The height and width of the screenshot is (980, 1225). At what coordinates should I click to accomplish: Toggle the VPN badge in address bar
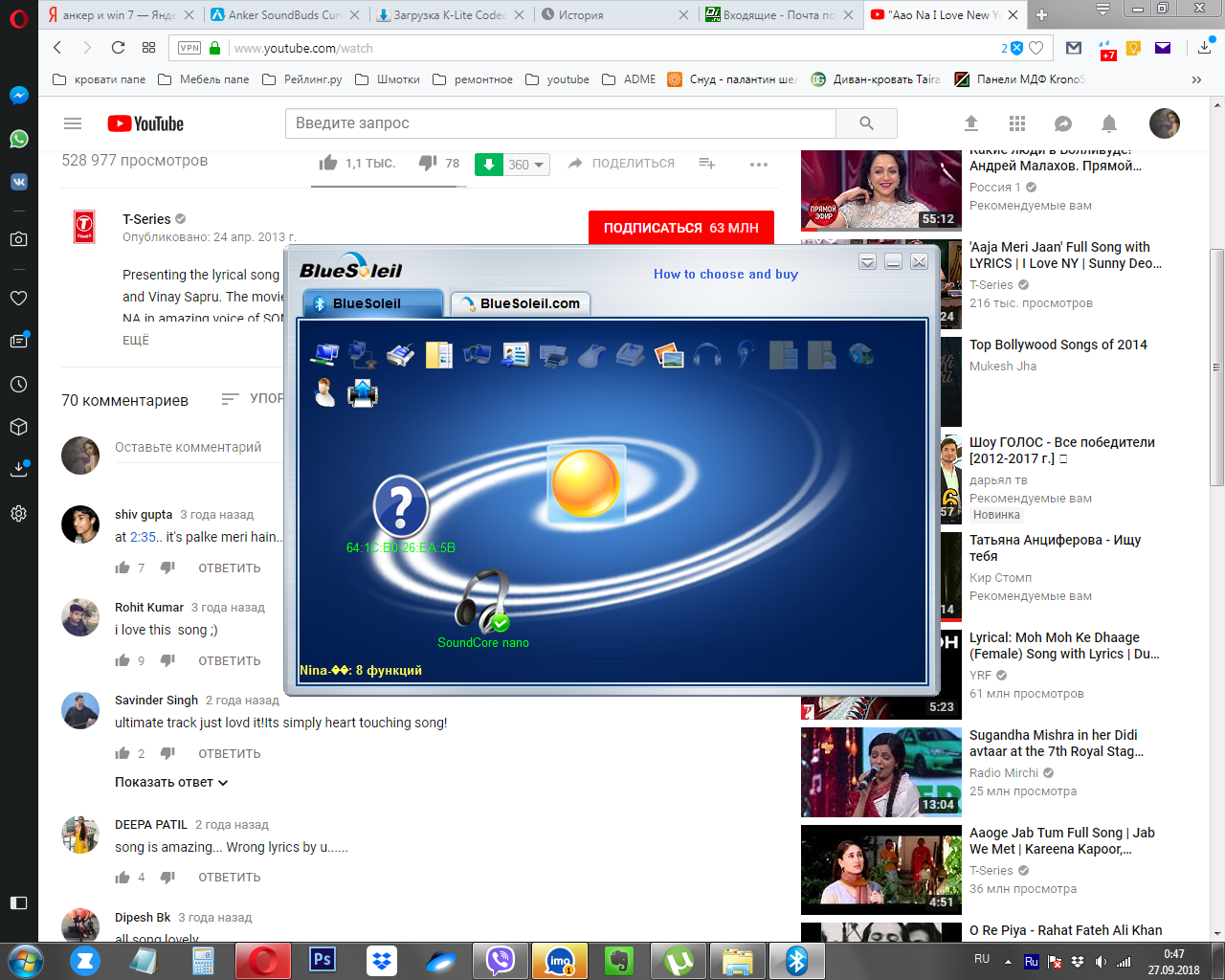pos(189,48)
